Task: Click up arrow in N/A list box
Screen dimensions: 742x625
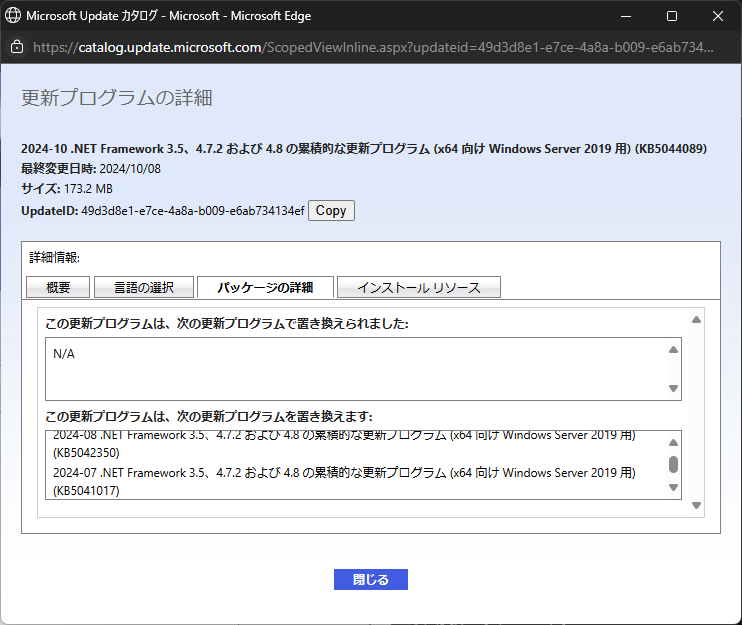Action: (x=673, y=350)
